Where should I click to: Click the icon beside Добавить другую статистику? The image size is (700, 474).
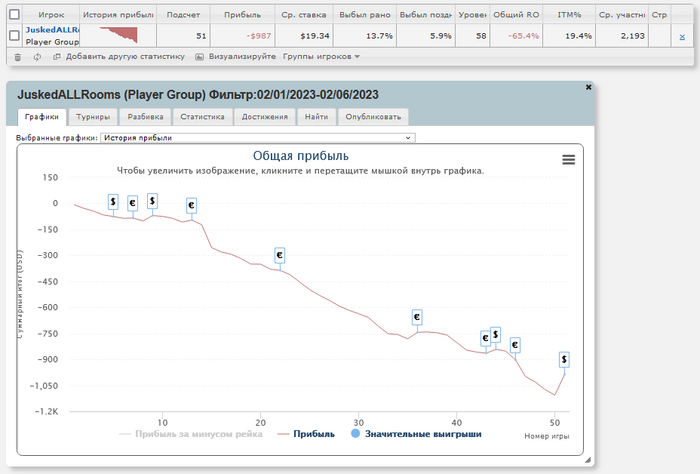(x=57, y=57)
